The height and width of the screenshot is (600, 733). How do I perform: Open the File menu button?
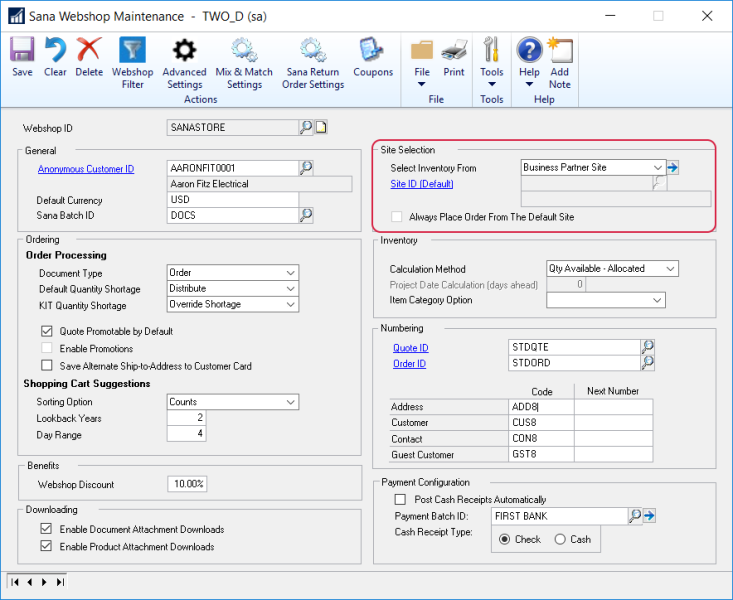point(422,62)
